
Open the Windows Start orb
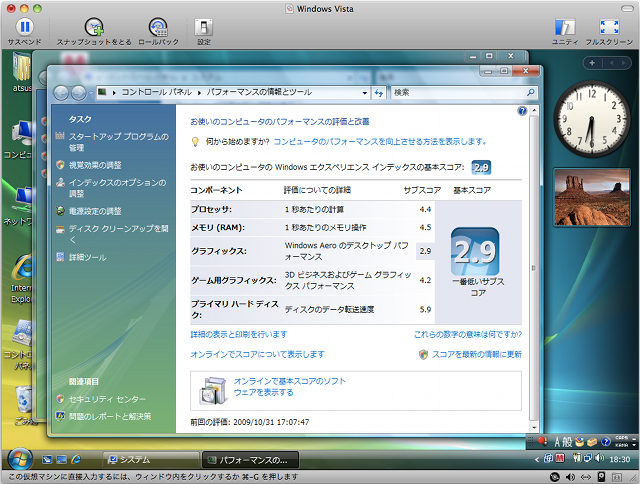pyautogui.click(x=19, y=459)
